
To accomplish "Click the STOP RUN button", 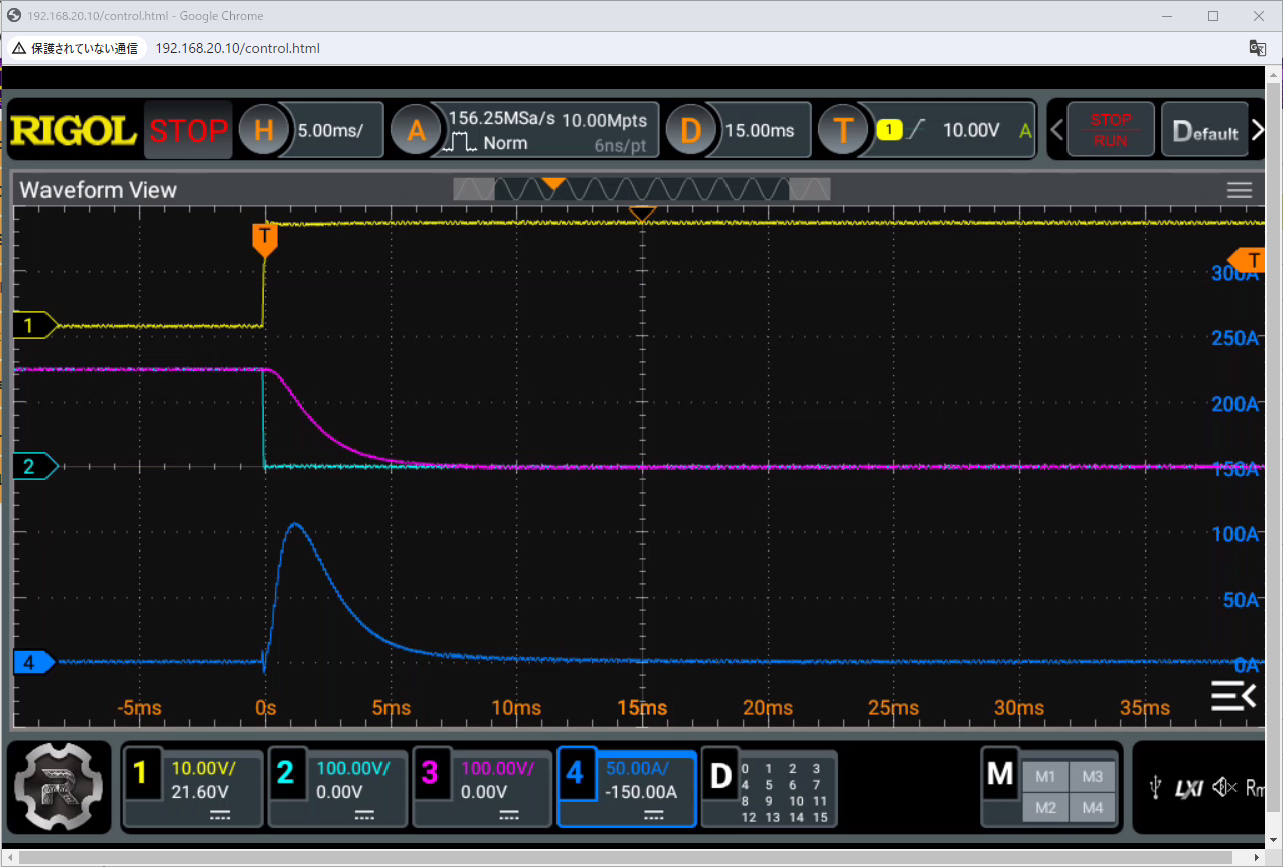I will (x=1110, y=130).
